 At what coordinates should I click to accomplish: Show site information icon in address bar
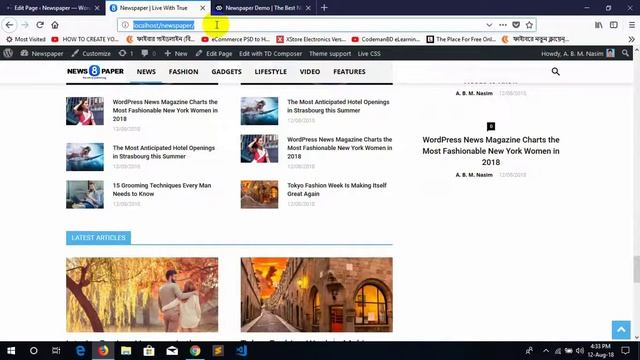coord(125,25)
